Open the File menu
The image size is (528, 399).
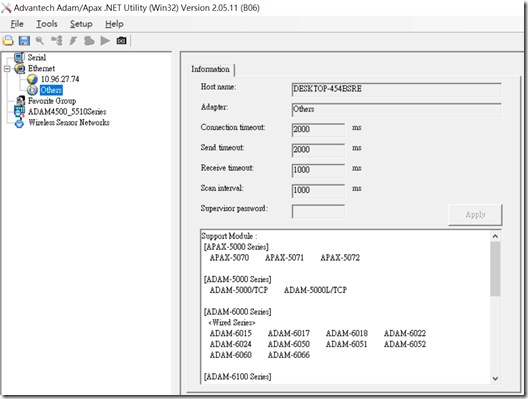[x=17, y=24]
